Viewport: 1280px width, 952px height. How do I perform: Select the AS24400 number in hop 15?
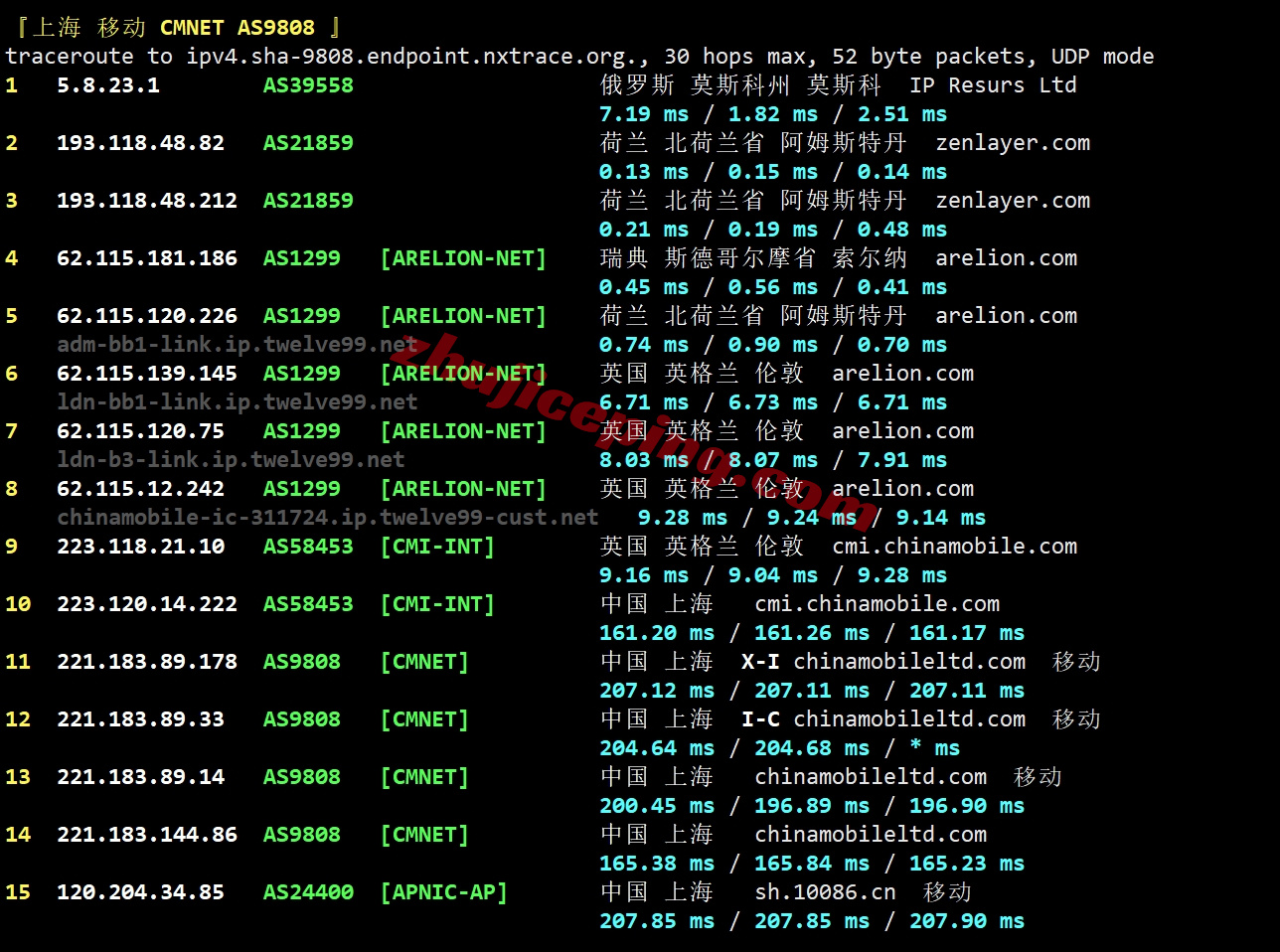[308, 892]
